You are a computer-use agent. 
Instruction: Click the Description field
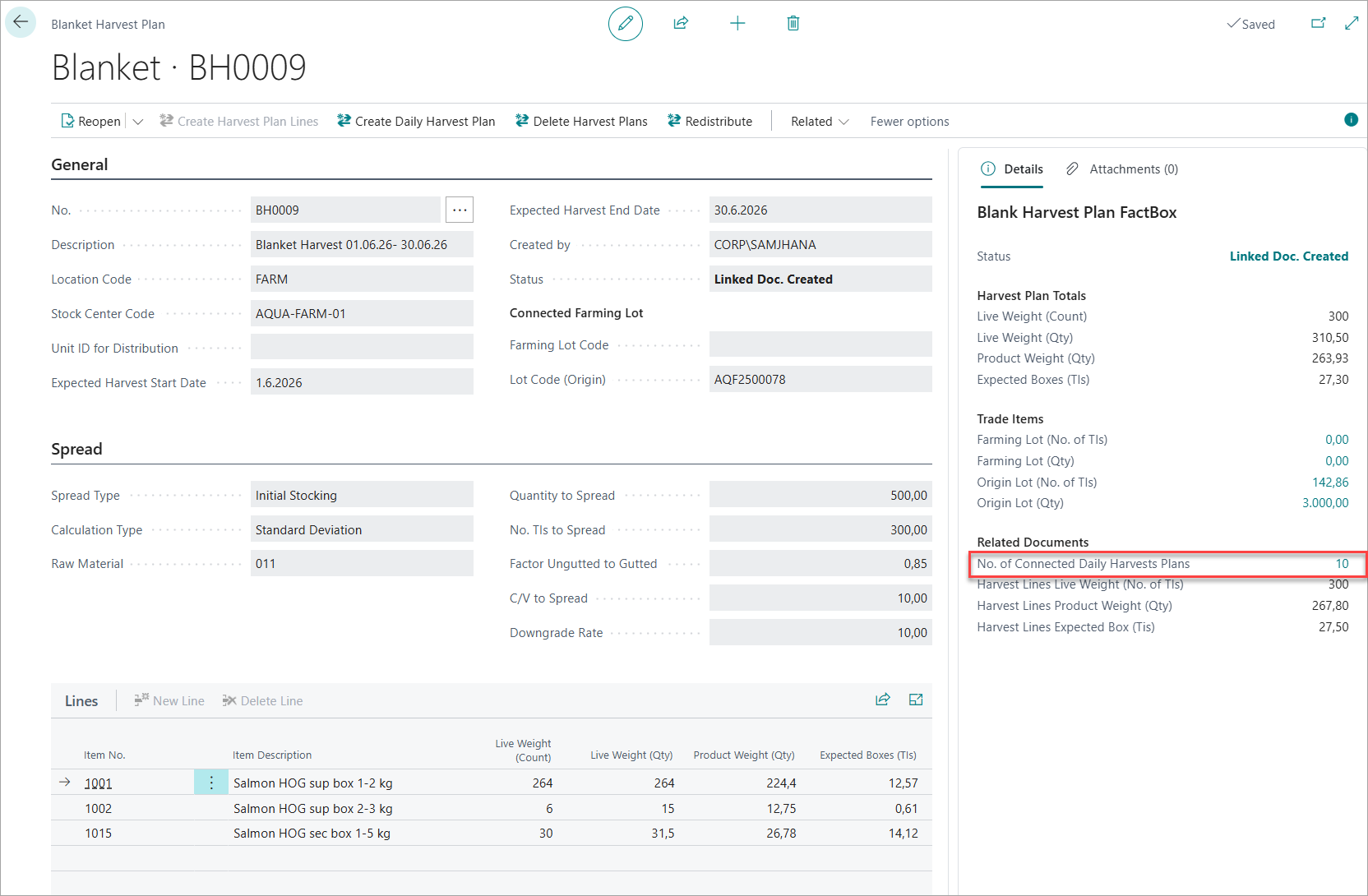(x=362, y=244)
